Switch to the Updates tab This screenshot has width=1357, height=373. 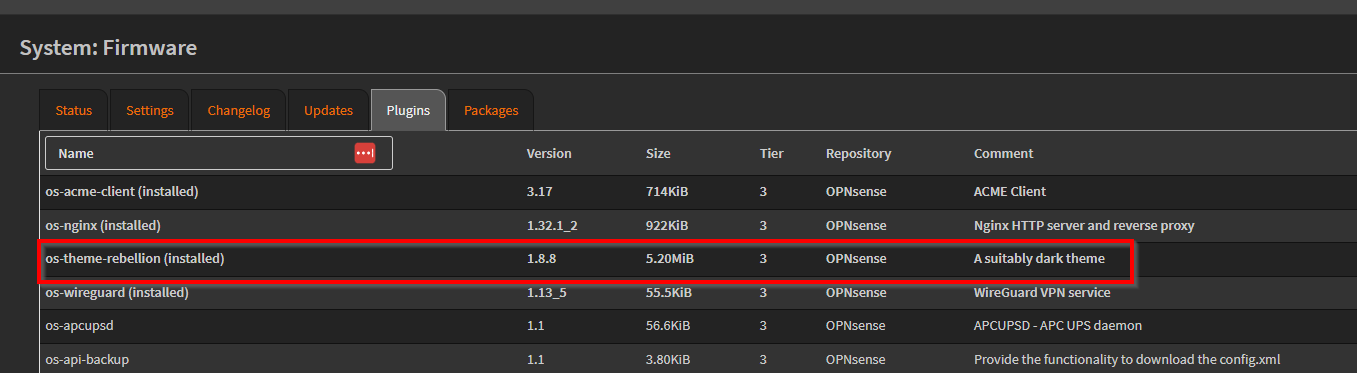click(329, 110)
